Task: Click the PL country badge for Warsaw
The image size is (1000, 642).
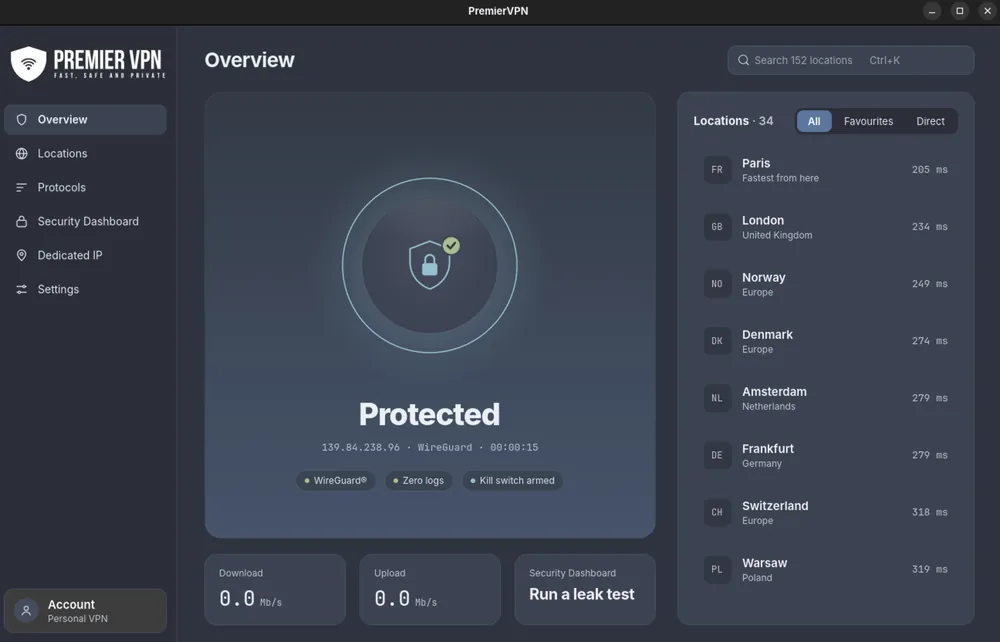Action: click(x=717, y=569)
